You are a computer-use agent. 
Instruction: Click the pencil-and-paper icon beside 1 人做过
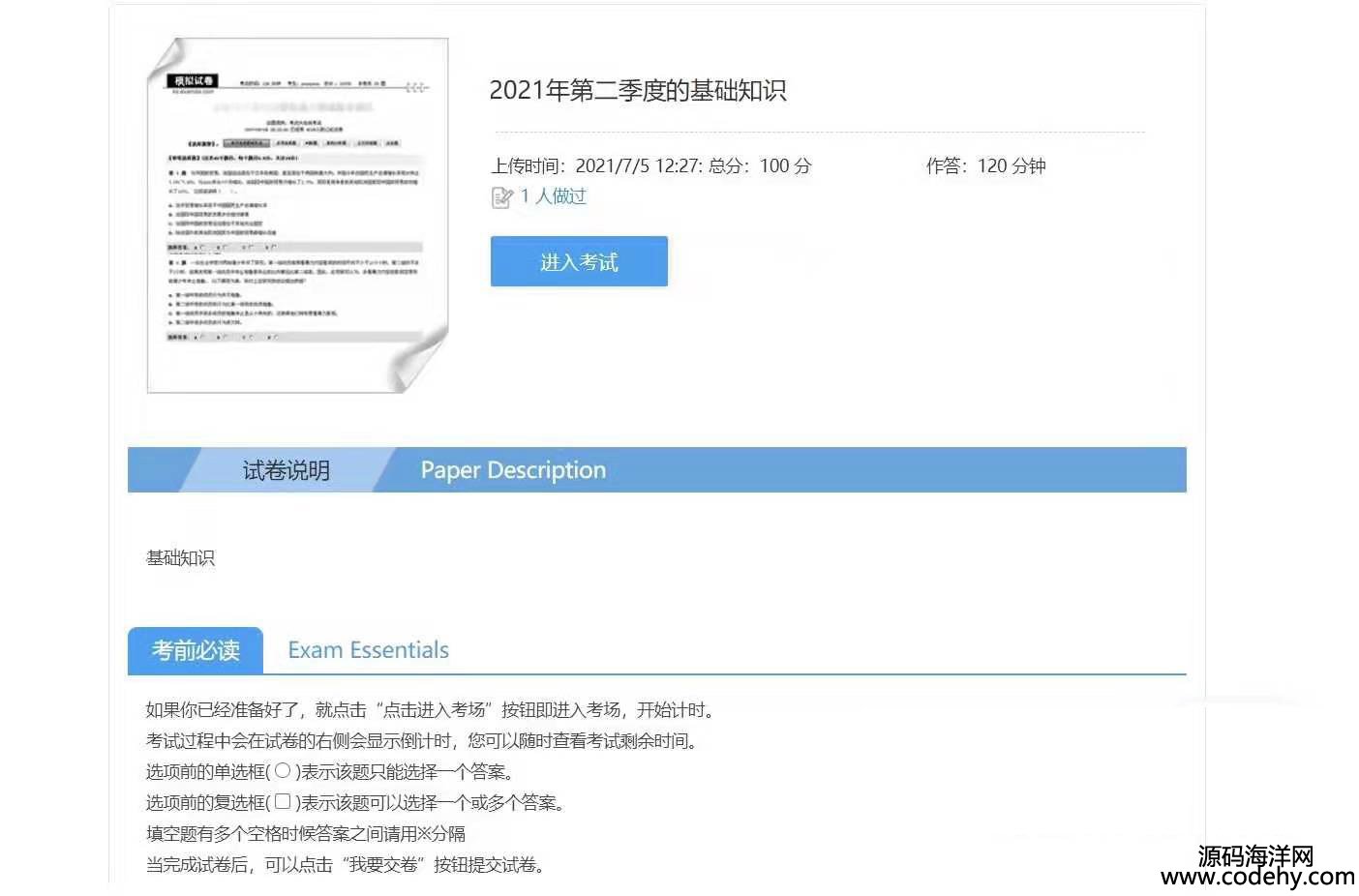(x=501, y=197)
